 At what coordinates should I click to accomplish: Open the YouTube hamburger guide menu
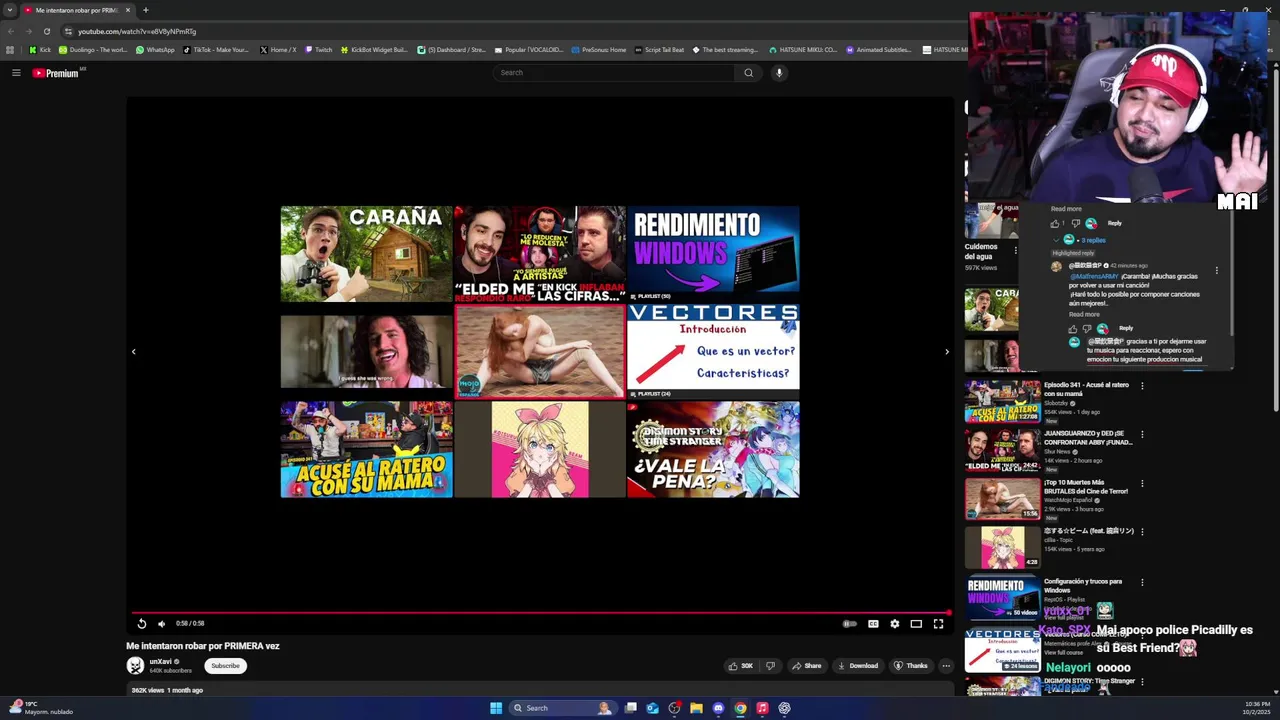pyautogui.click(x=16, y=72)
